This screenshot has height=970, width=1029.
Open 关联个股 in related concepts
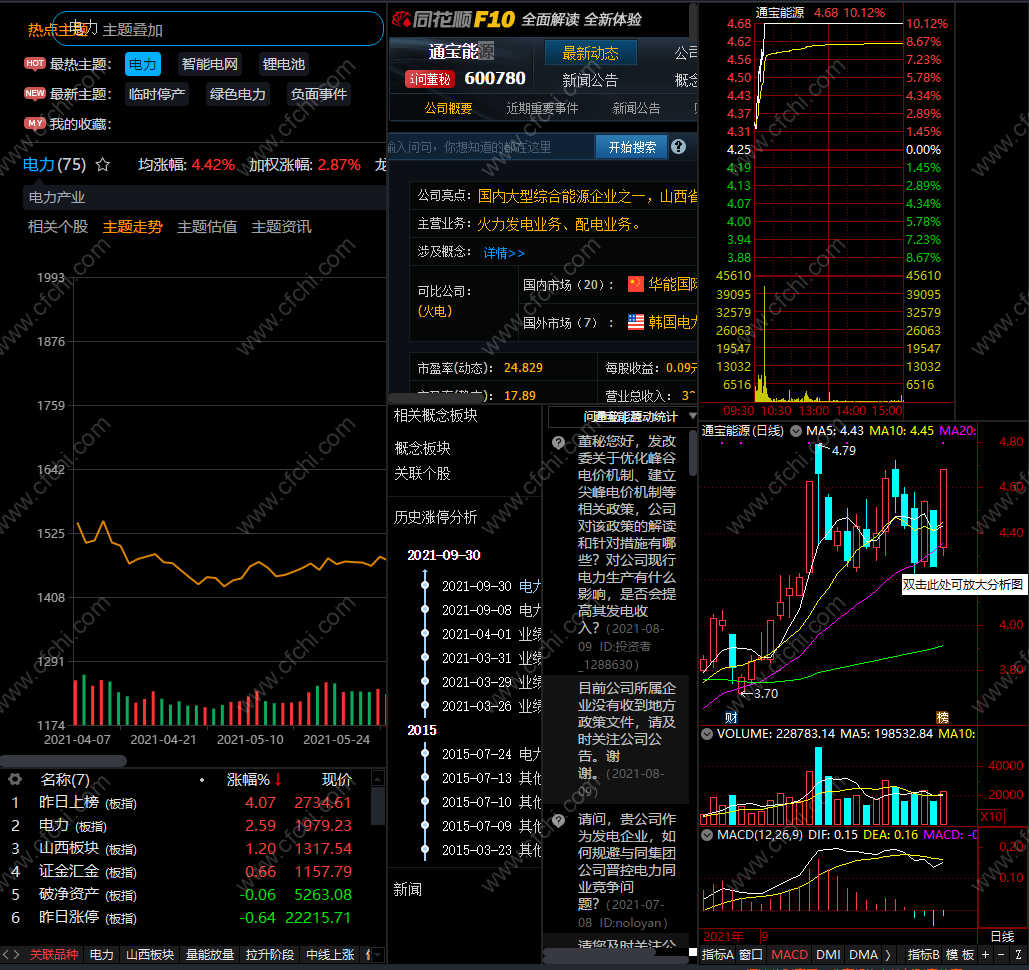(x=423, y=473)
